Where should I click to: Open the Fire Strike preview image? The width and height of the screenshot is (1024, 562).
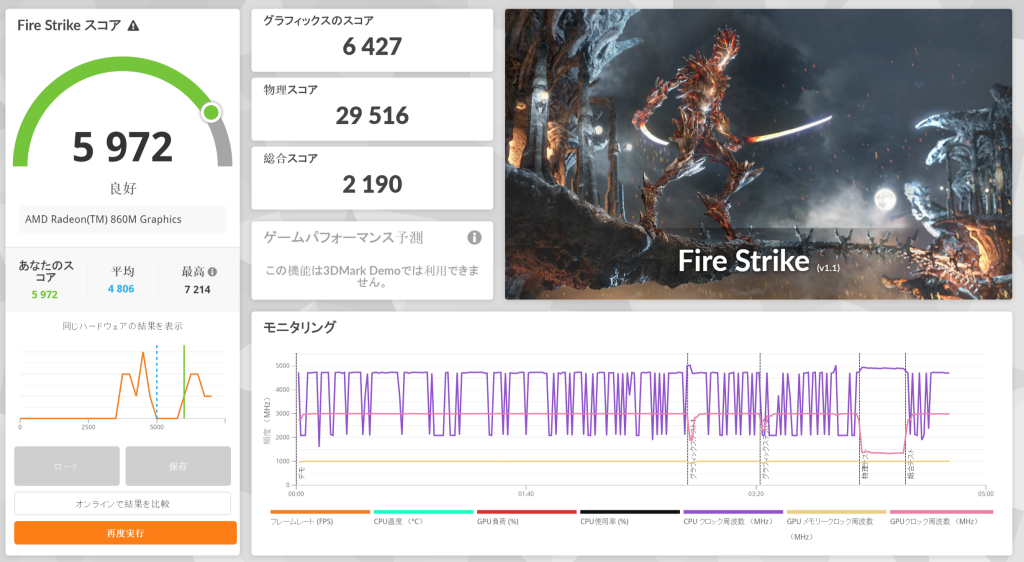[x=758, y=154]
